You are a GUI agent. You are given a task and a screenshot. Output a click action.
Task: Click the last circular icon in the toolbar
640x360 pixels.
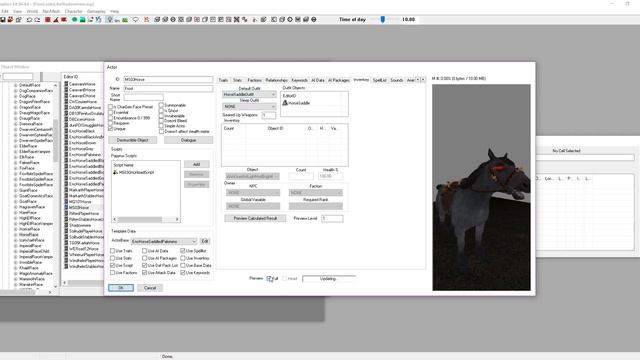pos(313,20)
